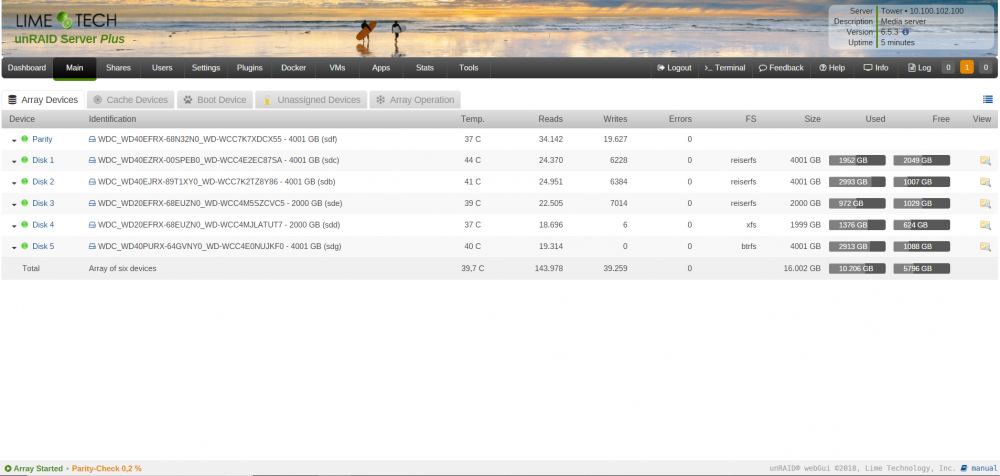Expand the Parity device dropdown arrow
This screenshot has width=1000, height=476.
click(14, 140)
